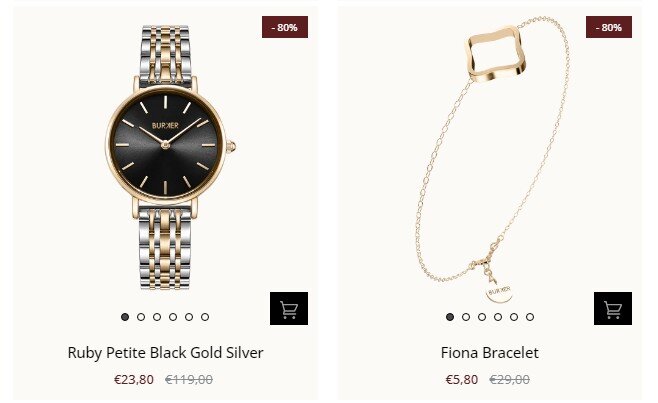The width and height of the screenshot is (658, 403).
Task: Select third image dot under Ruby Petite watch
Action: [157, 317]
